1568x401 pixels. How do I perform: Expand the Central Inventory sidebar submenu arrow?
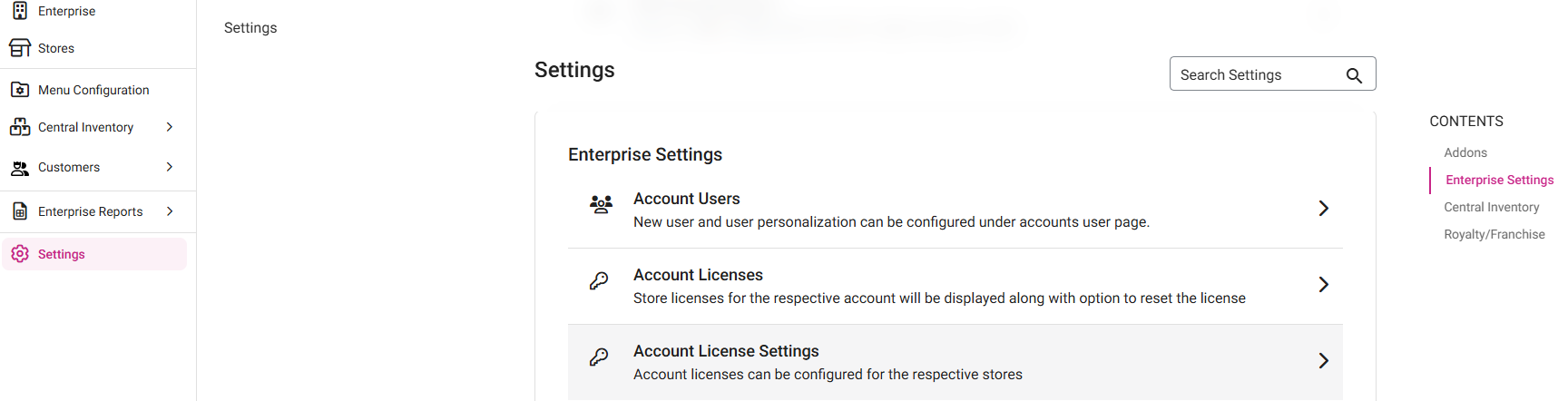[x=170, y=127]
